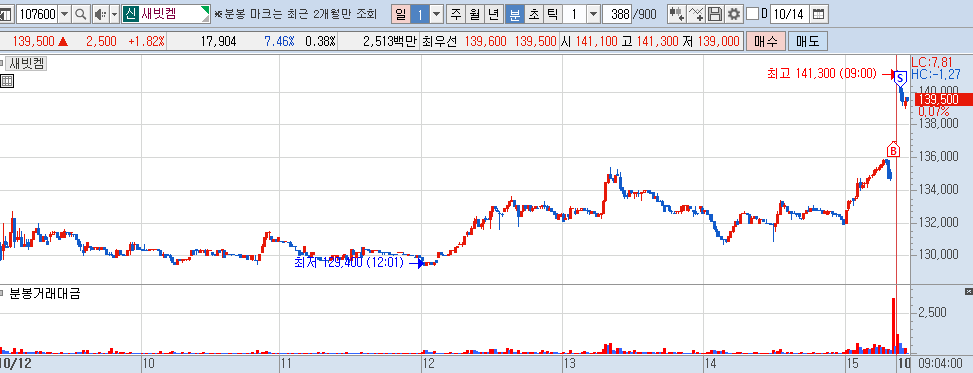Close the 분봉거래대금 volume panel
The height and width of the screenshot is (373, 973).
[x=969, y=291]
